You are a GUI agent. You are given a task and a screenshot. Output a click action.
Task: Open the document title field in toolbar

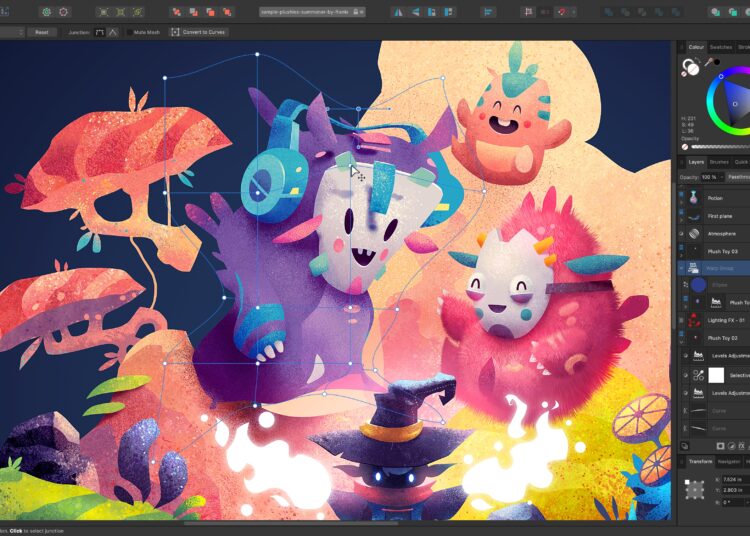click(x=312, y=12)
